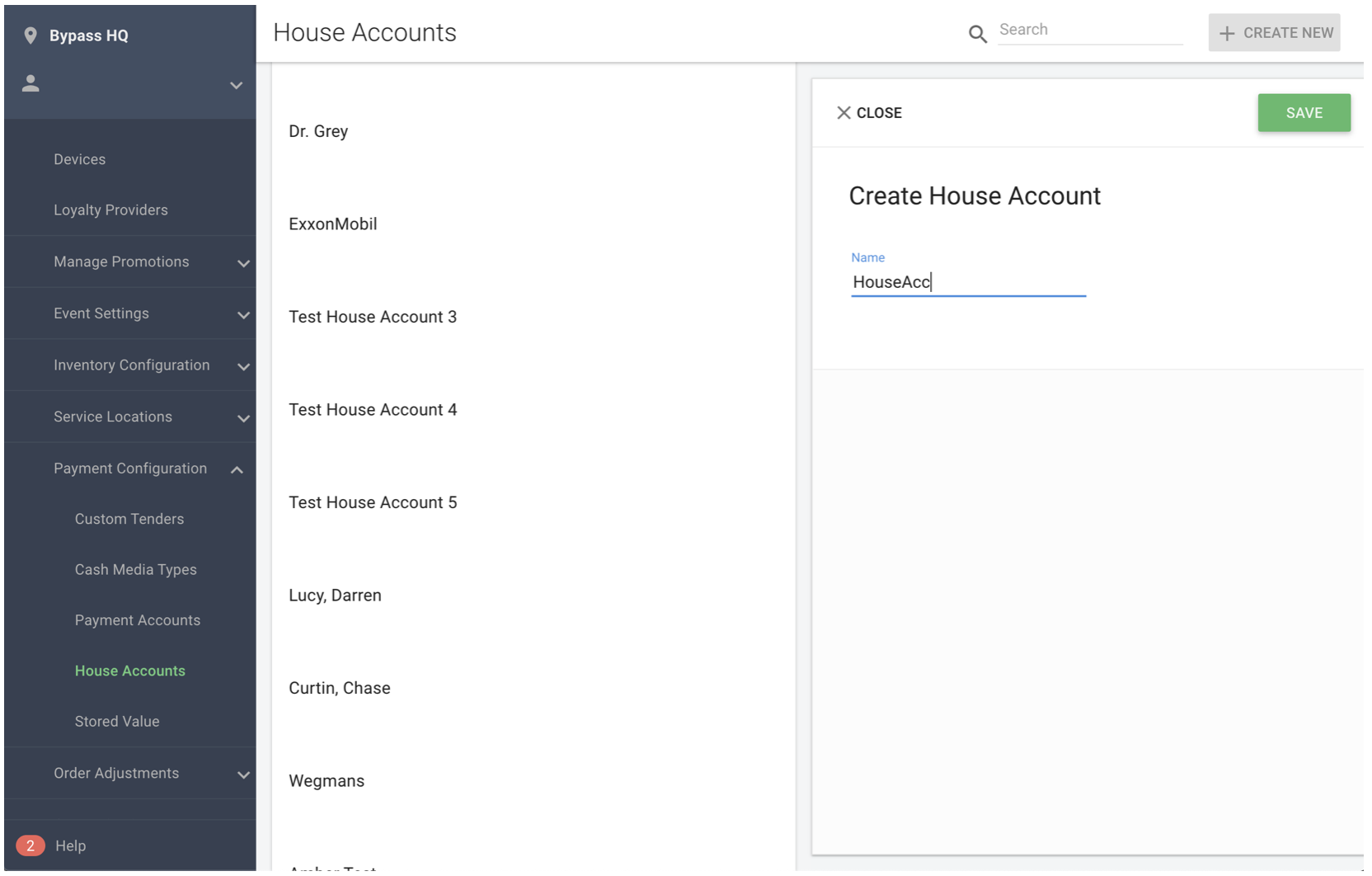Open the Stored Value section
This screenshot has width=1372, height=876.
click(117, 721)
